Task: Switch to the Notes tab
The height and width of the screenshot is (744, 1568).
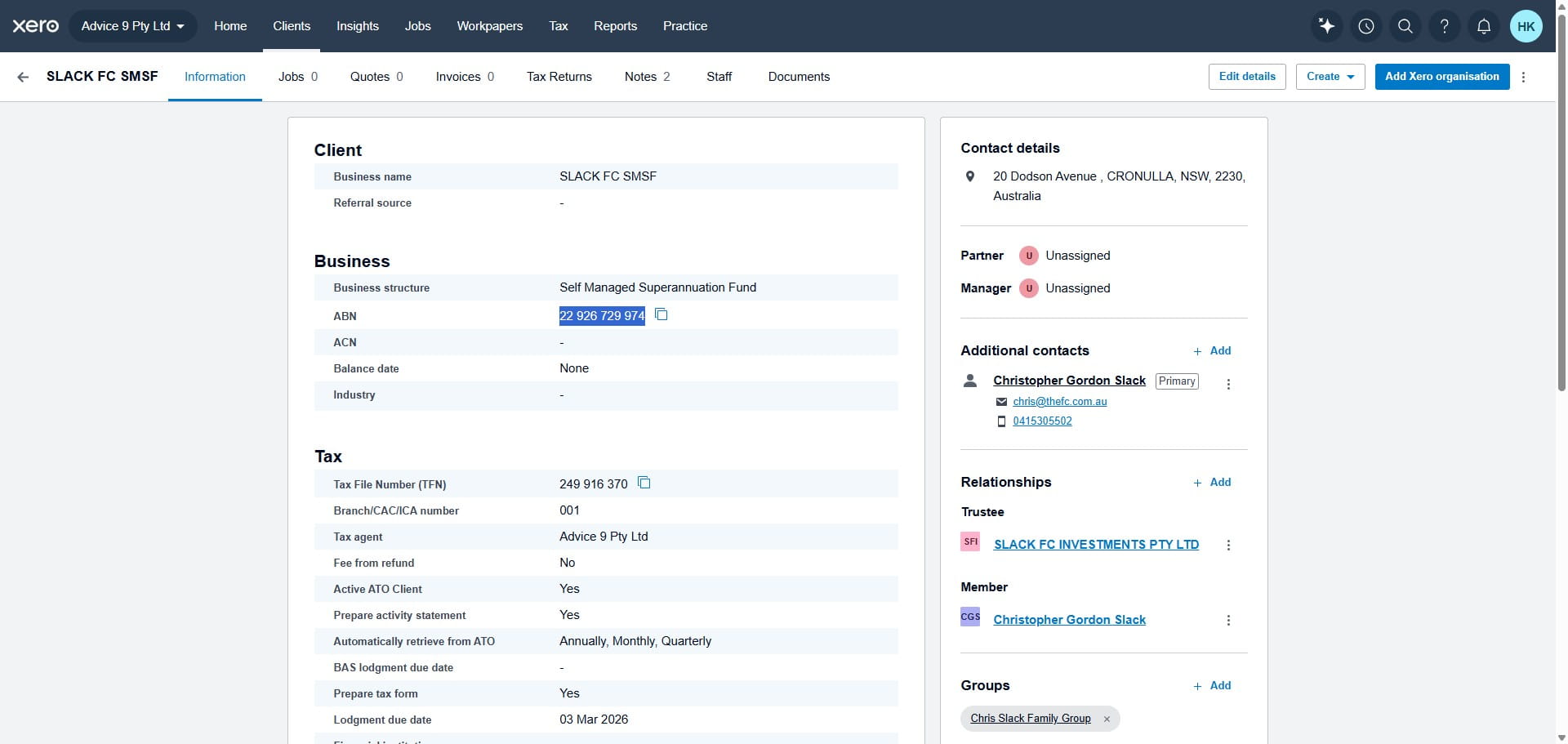Action: [x=648, y=77]
